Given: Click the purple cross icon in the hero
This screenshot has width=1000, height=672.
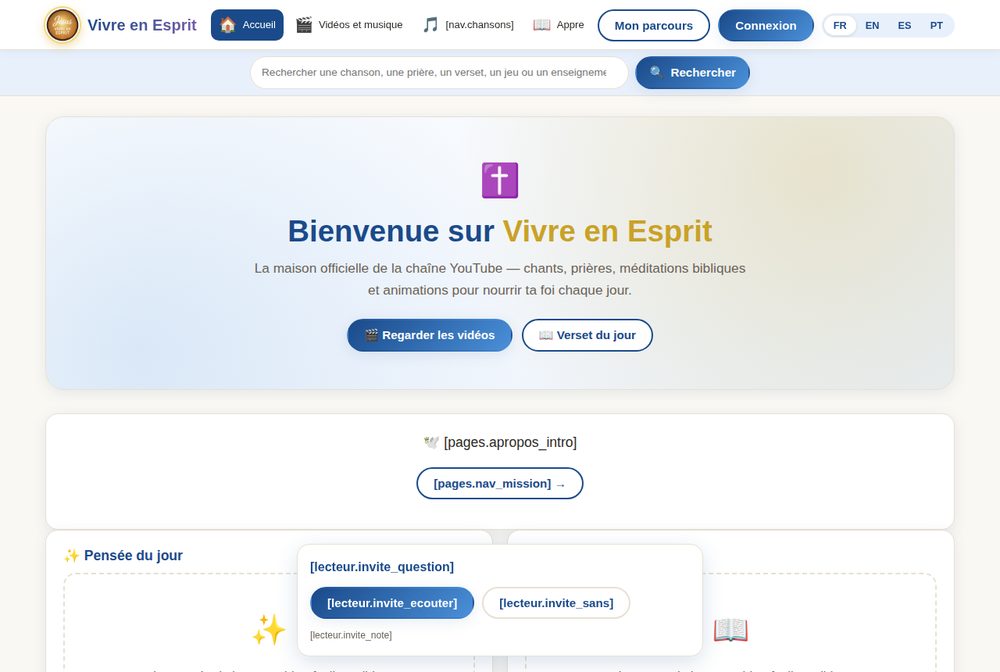Looking at the screenshot, I should pyautogui.click(x=500, y=180).
